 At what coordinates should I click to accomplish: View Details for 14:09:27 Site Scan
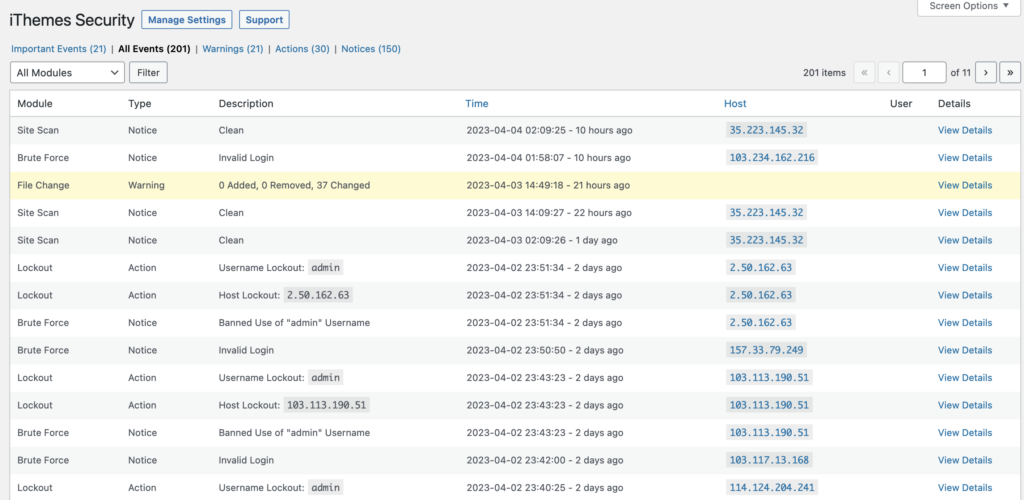point(965,213)
